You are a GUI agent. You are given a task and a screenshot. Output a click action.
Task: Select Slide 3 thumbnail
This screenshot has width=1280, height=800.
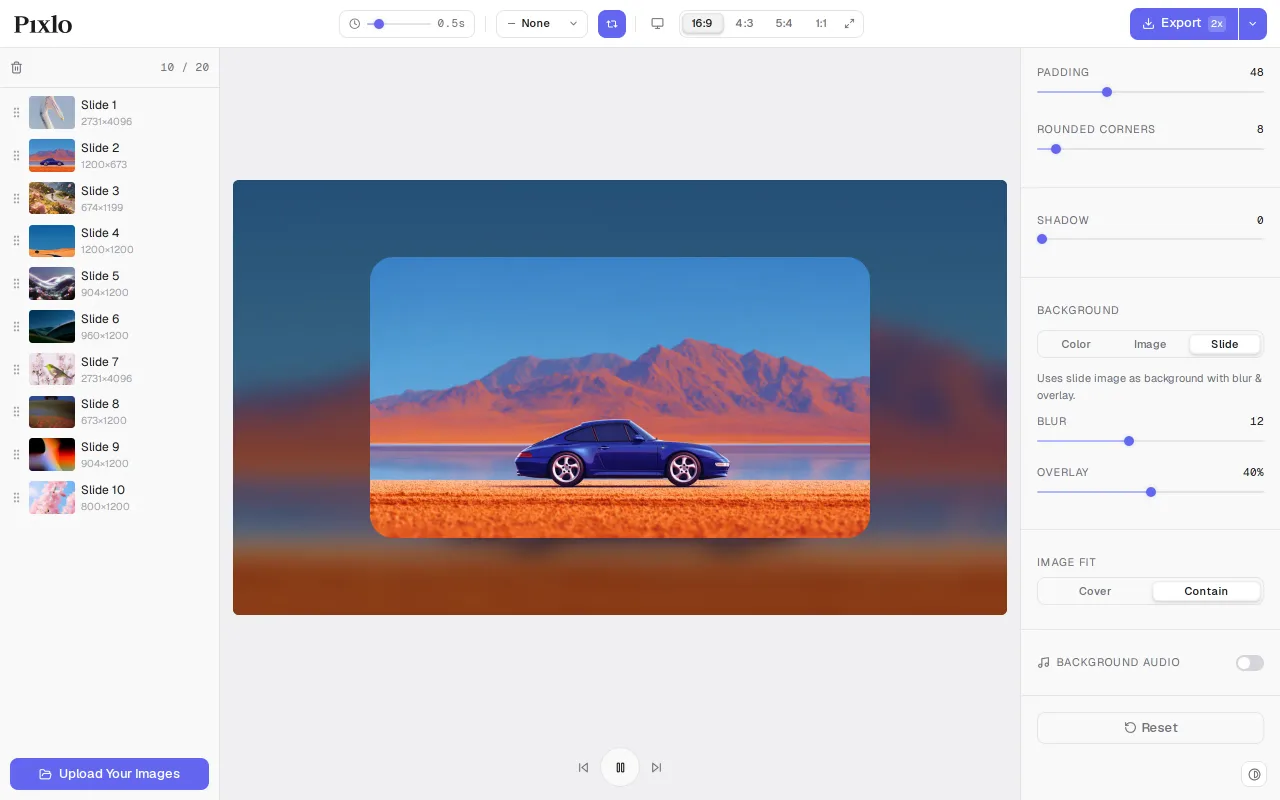pos(52,199)
